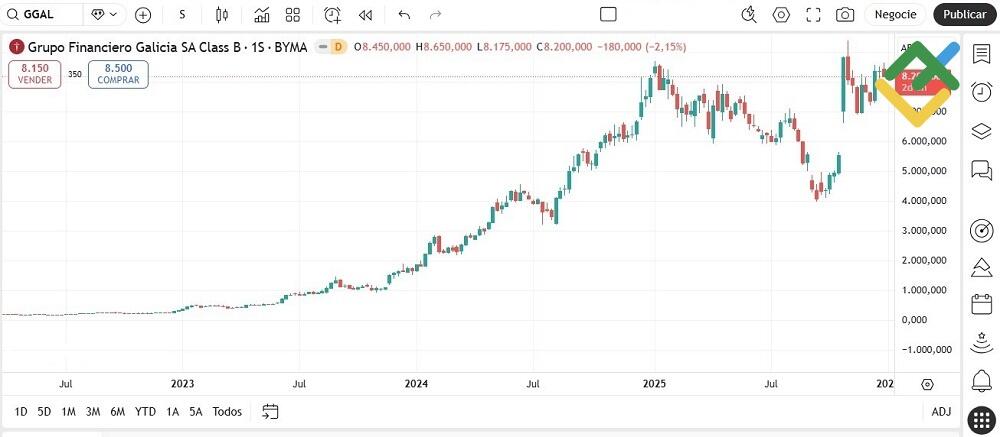Image resolution: width=1000 pixels, height=437 pixels.
Task: Open the chat bubbles sidebar icon
Action: [x=982, y=170]
